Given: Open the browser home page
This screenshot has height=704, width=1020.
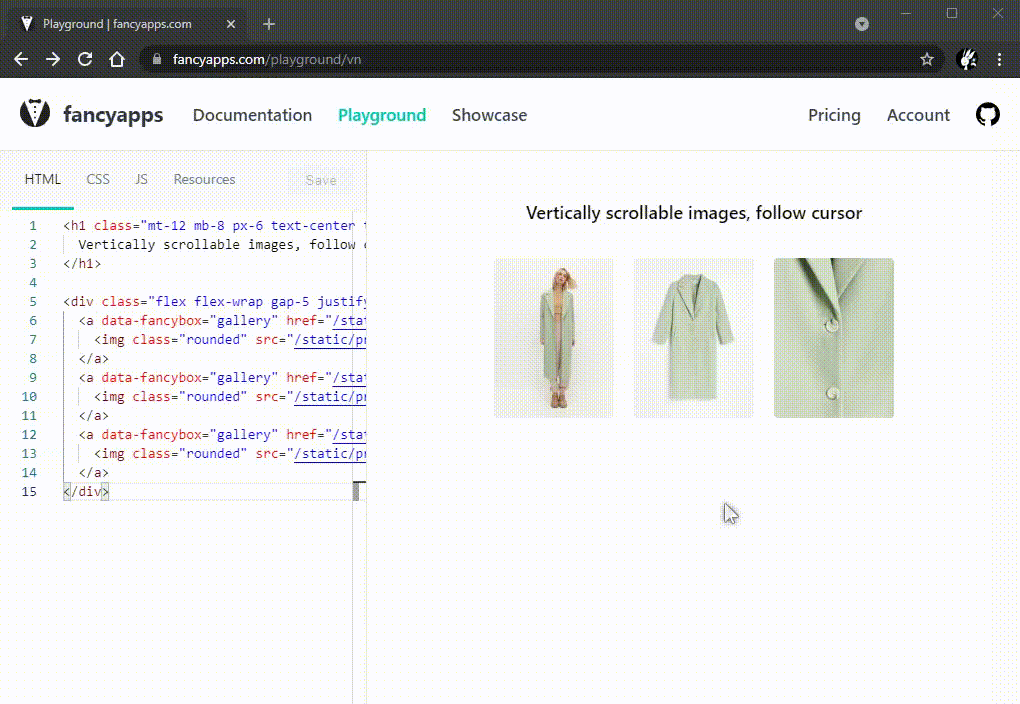Looking at the screenshot, I should click(117, 60).
